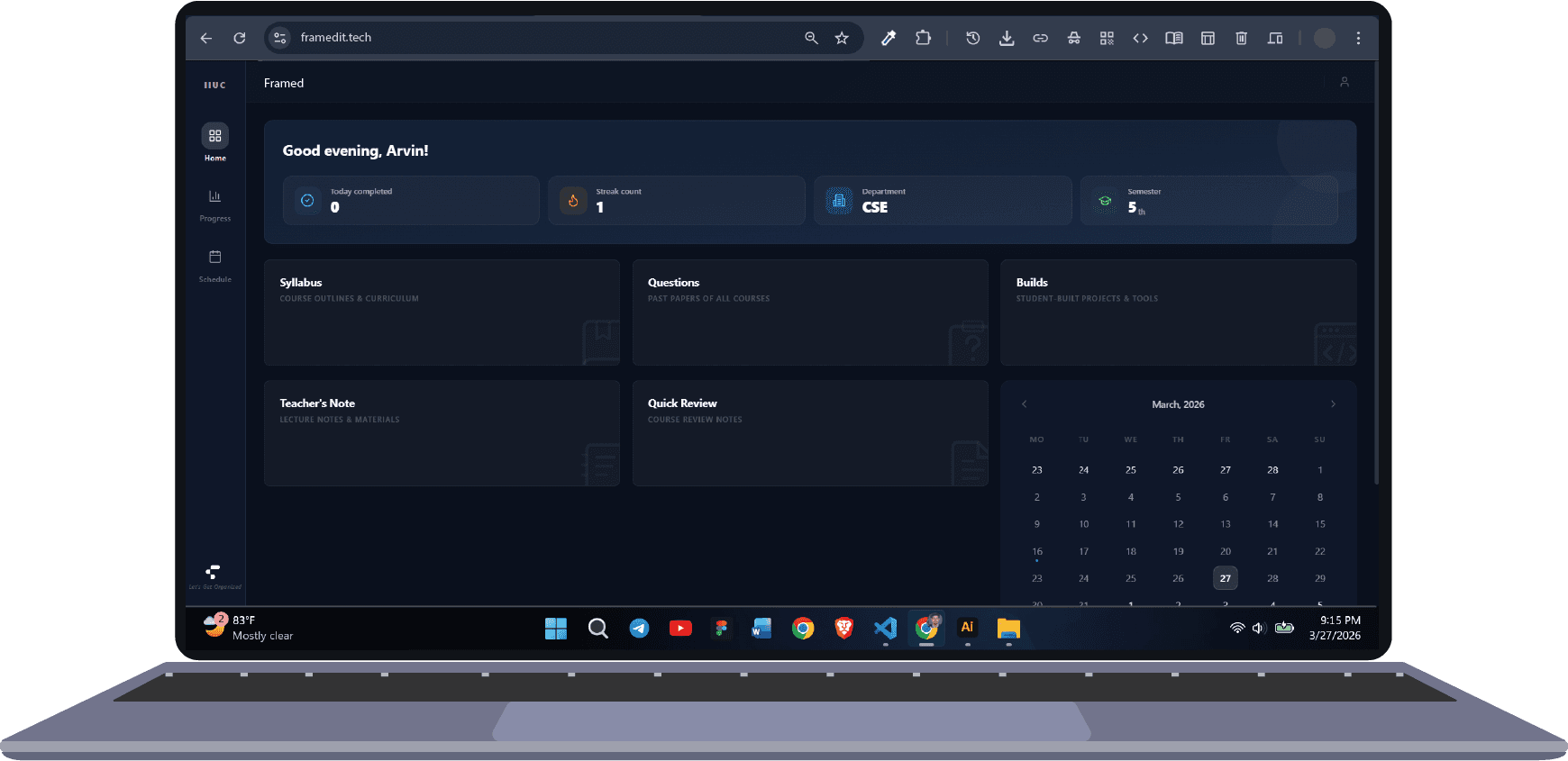Open the Questions past papers card

click(810, 313)
